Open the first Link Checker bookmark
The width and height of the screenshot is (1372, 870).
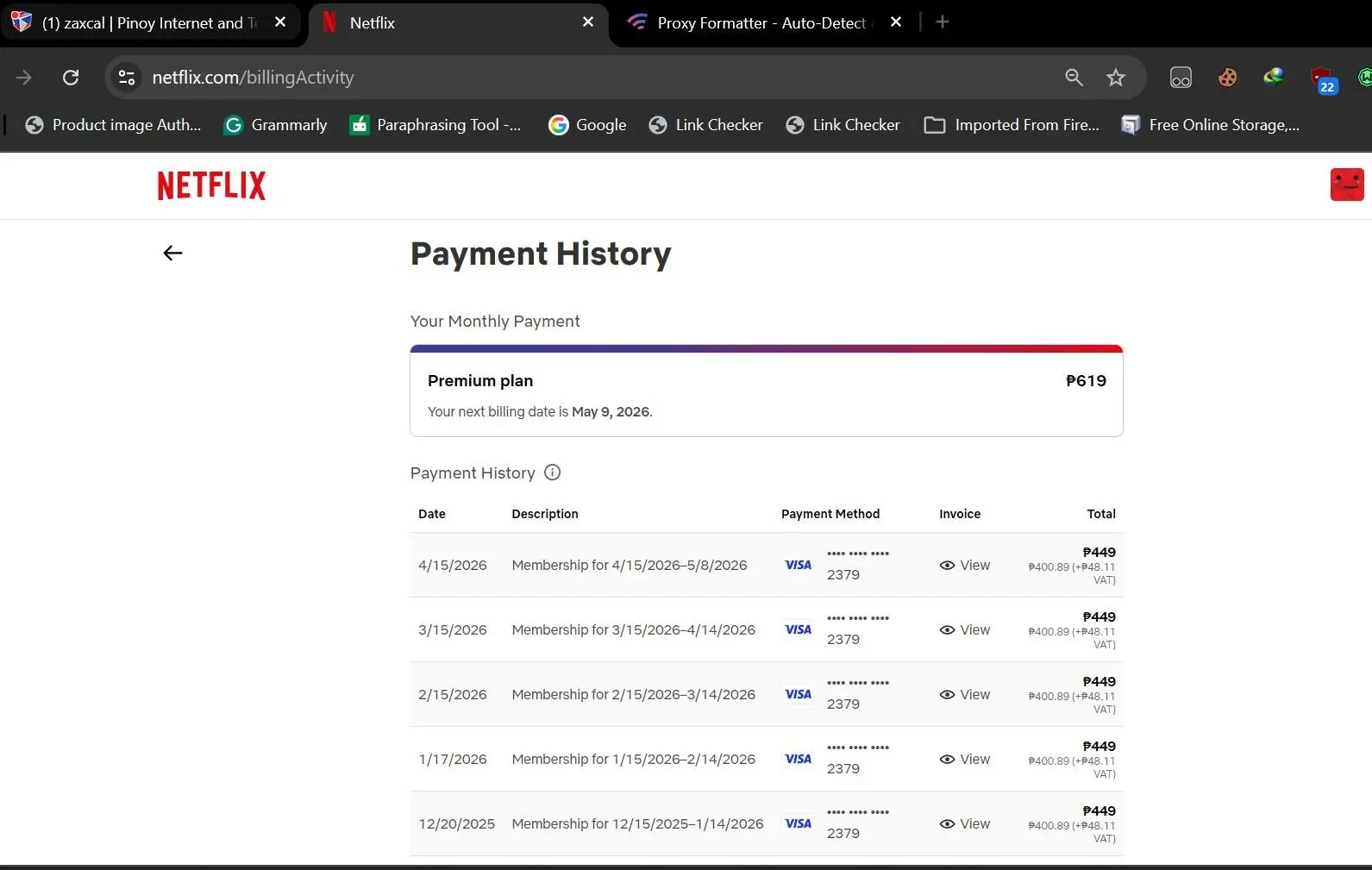706,125
